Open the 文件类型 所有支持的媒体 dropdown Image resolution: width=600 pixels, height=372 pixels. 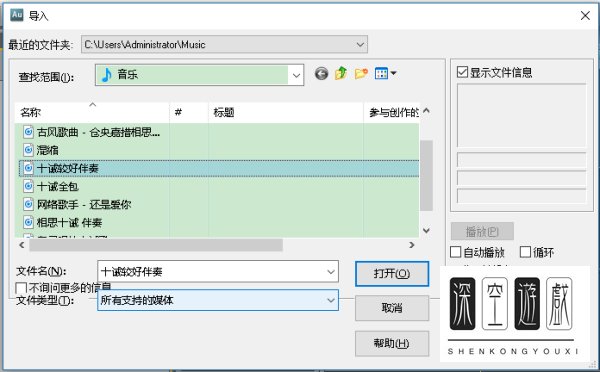(x=331, y=300)
